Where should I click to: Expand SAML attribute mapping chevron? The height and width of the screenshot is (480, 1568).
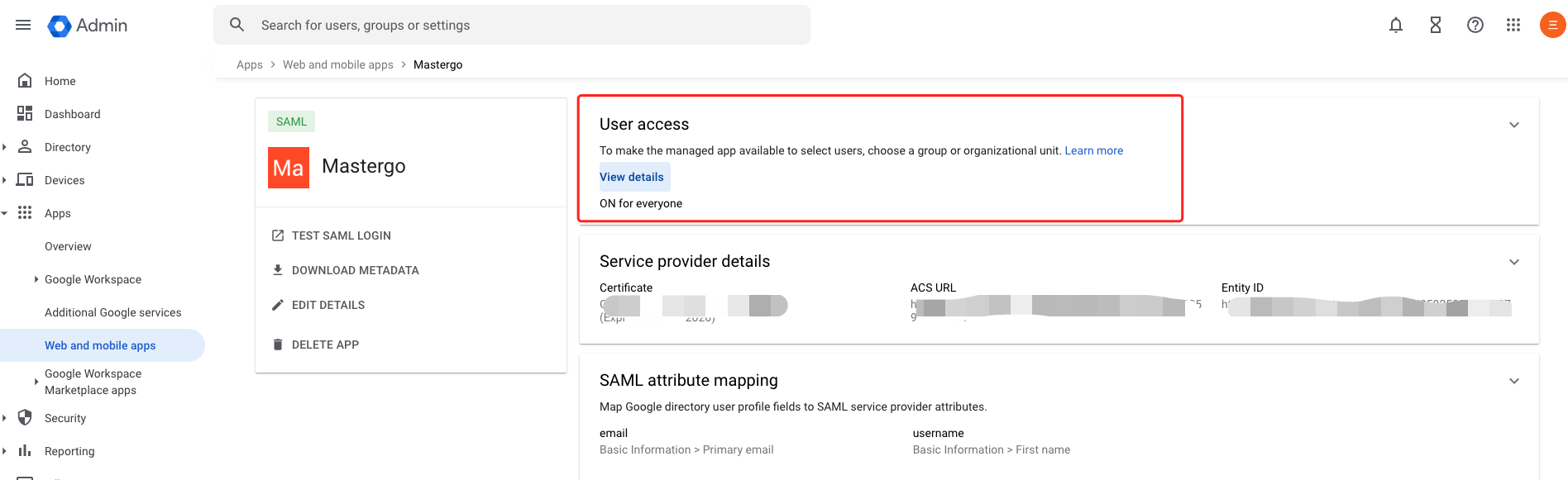[1514, 381]
